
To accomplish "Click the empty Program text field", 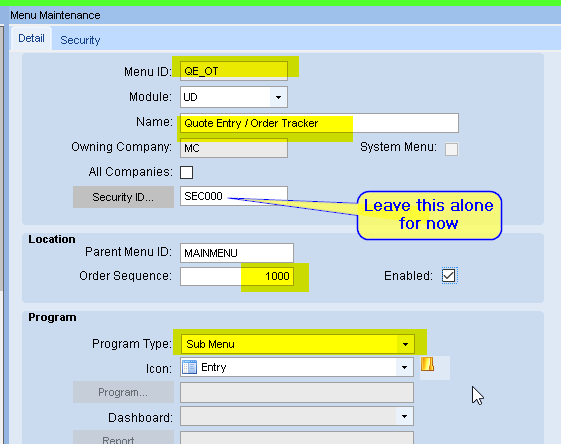I will click(297, 392).
